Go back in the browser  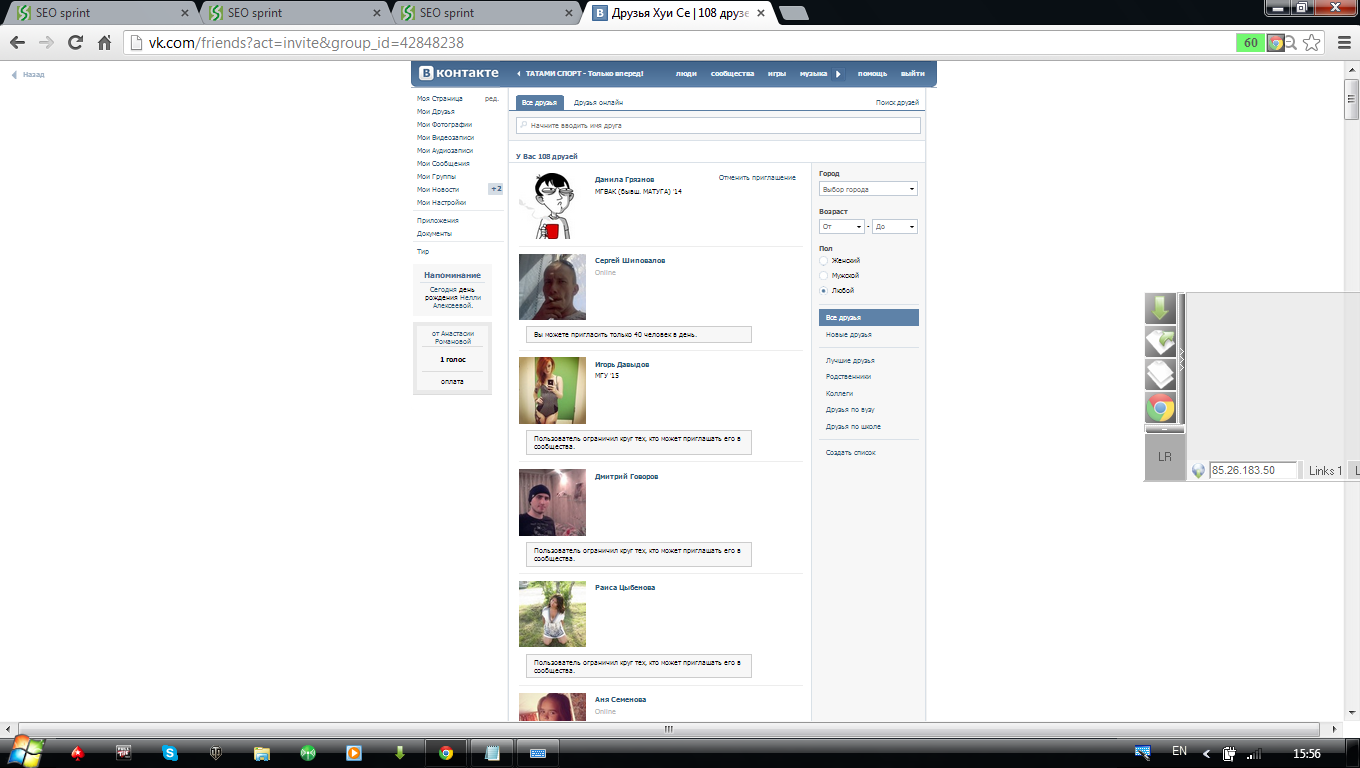click(x=17, y=43)
